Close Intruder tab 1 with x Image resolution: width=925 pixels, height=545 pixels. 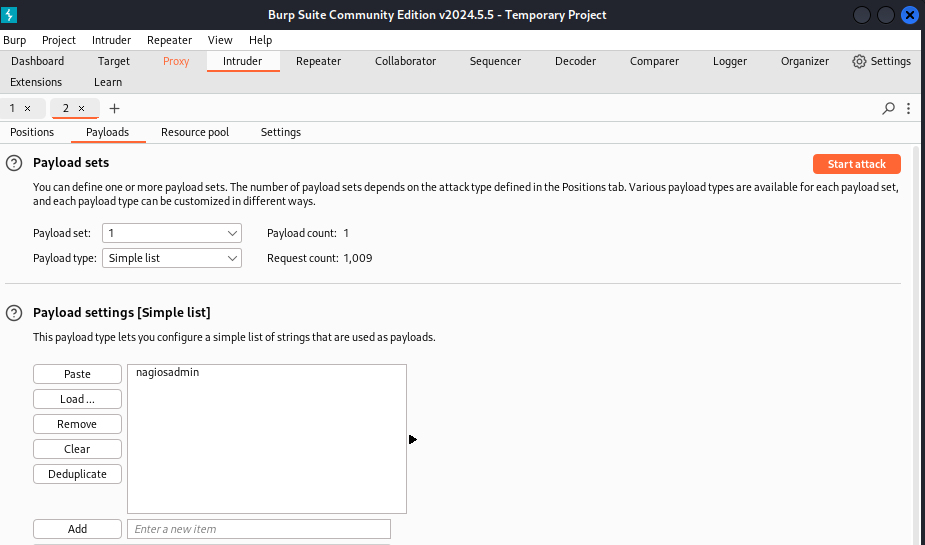pos(27,108)
